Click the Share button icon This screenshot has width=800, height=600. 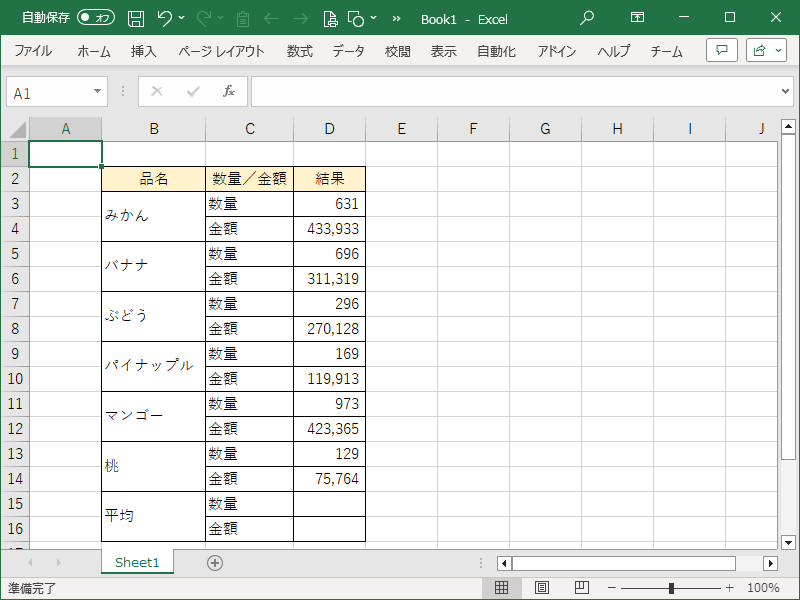(760, 50)
